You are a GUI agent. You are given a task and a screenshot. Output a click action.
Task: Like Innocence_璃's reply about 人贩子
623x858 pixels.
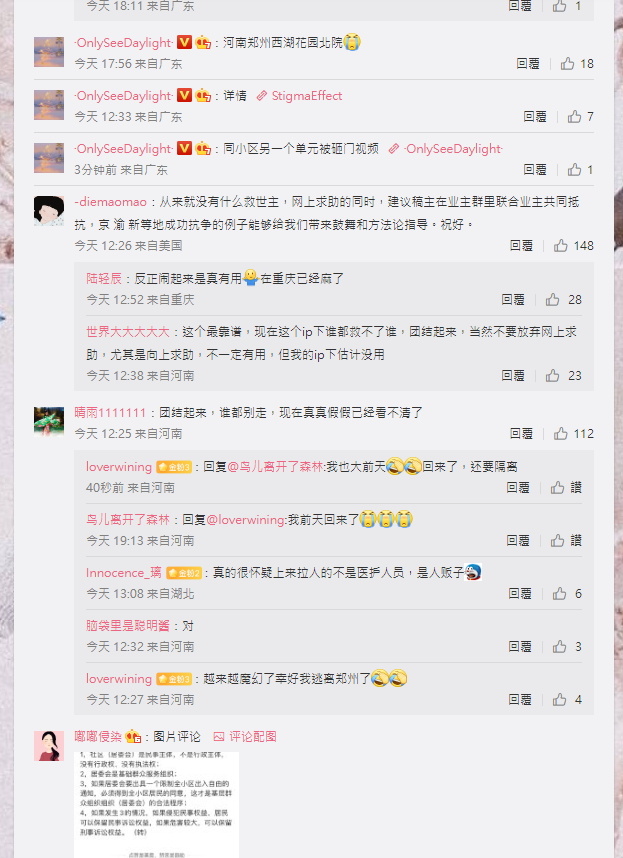click(559, 594)
